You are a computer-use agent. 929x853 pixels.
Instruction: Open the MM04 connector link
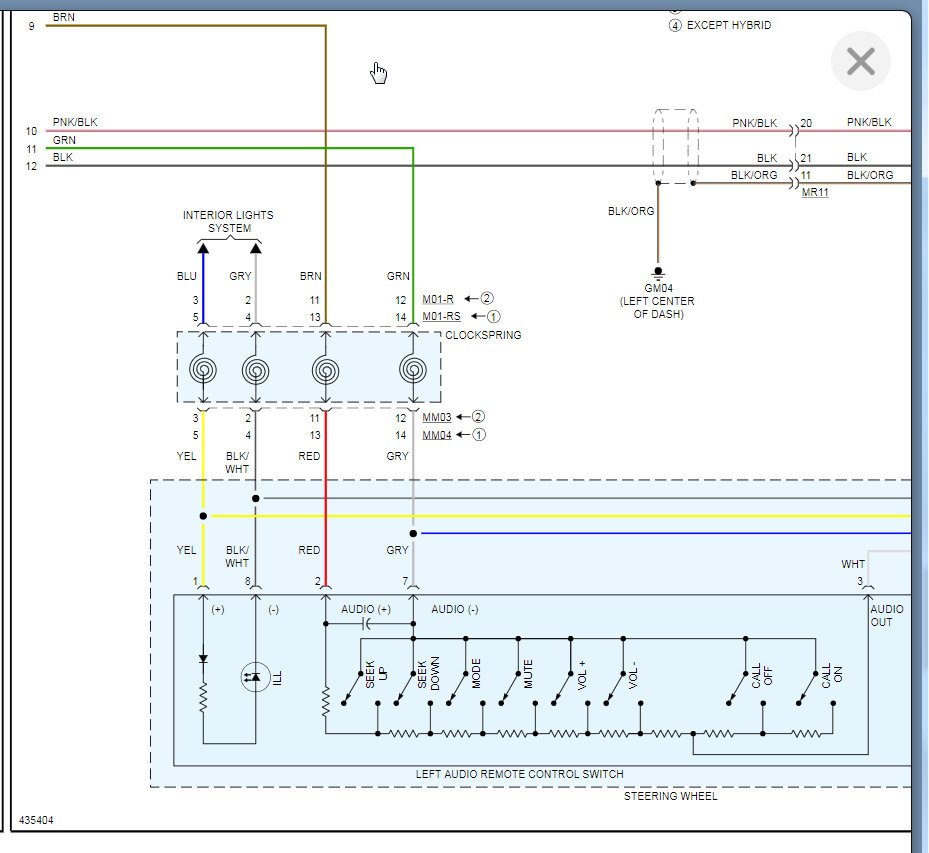(437, 435)
